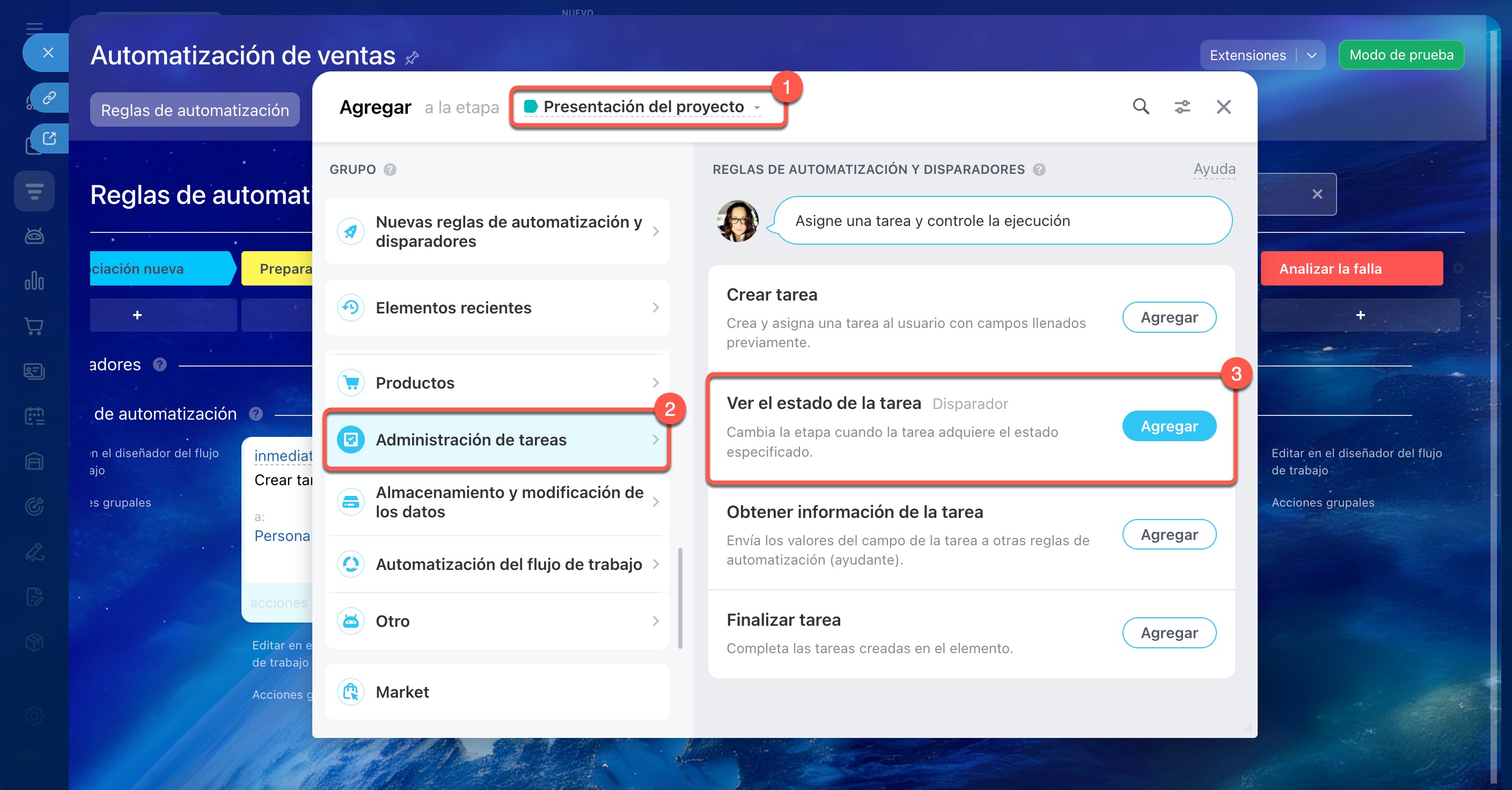This screenshot has width=1512, height=790.
Task: Open Automatización del flujo de trabajo group
Action: point(496,564)
